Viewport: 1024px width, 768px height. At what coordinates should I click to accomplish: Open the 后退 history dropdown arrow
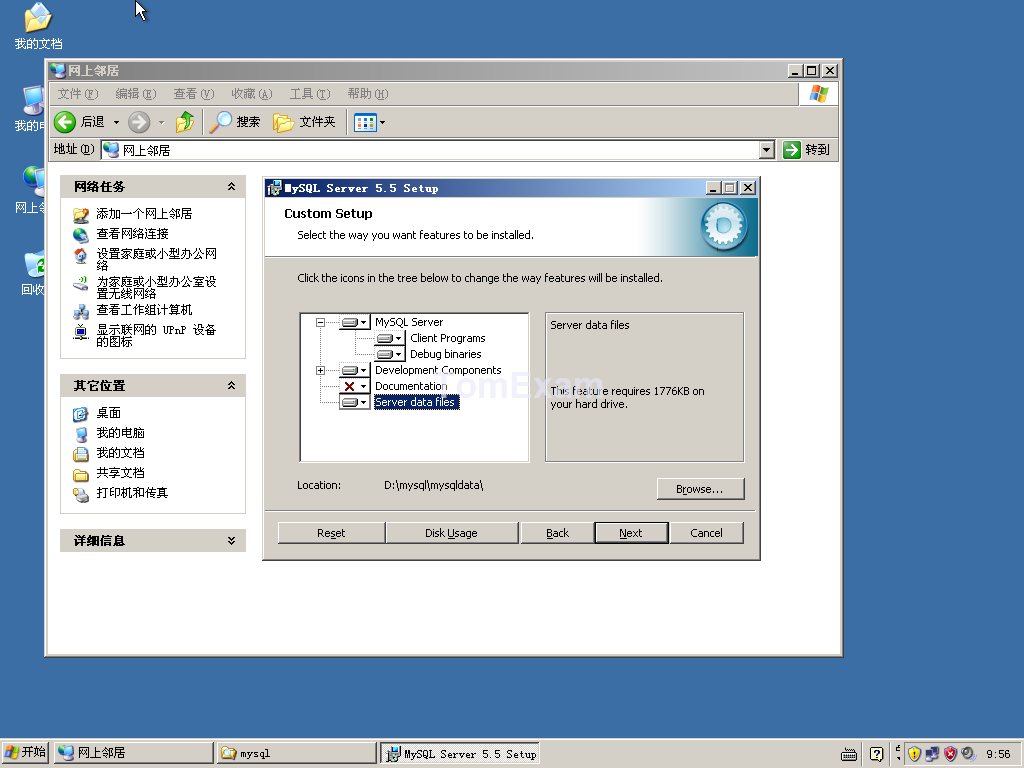116,122
